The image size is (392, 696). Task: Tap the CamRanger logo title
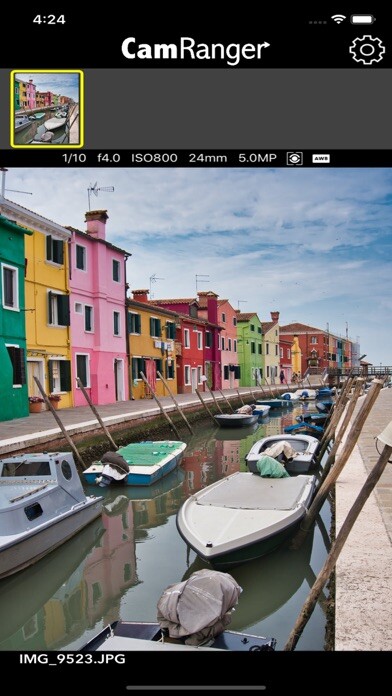coord(195,49)
